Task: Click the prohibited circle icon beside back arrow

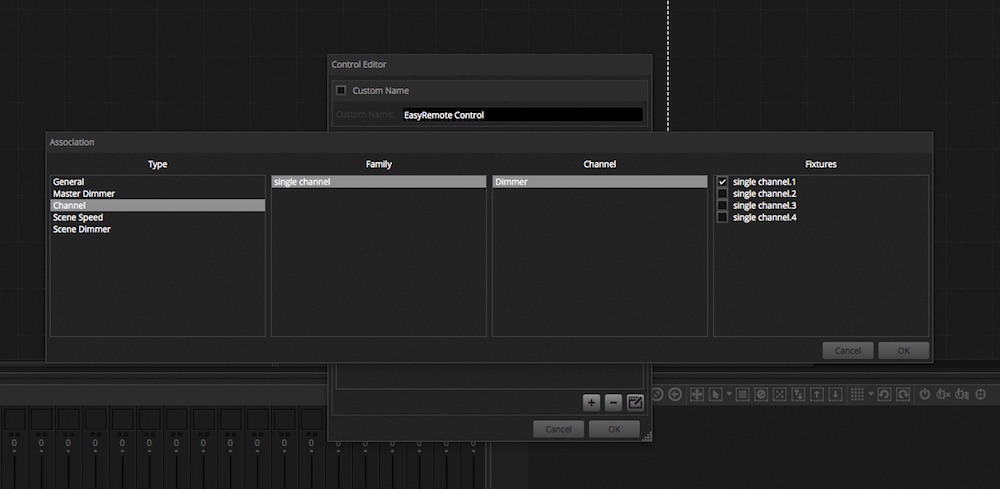Action: click(657, 395)
